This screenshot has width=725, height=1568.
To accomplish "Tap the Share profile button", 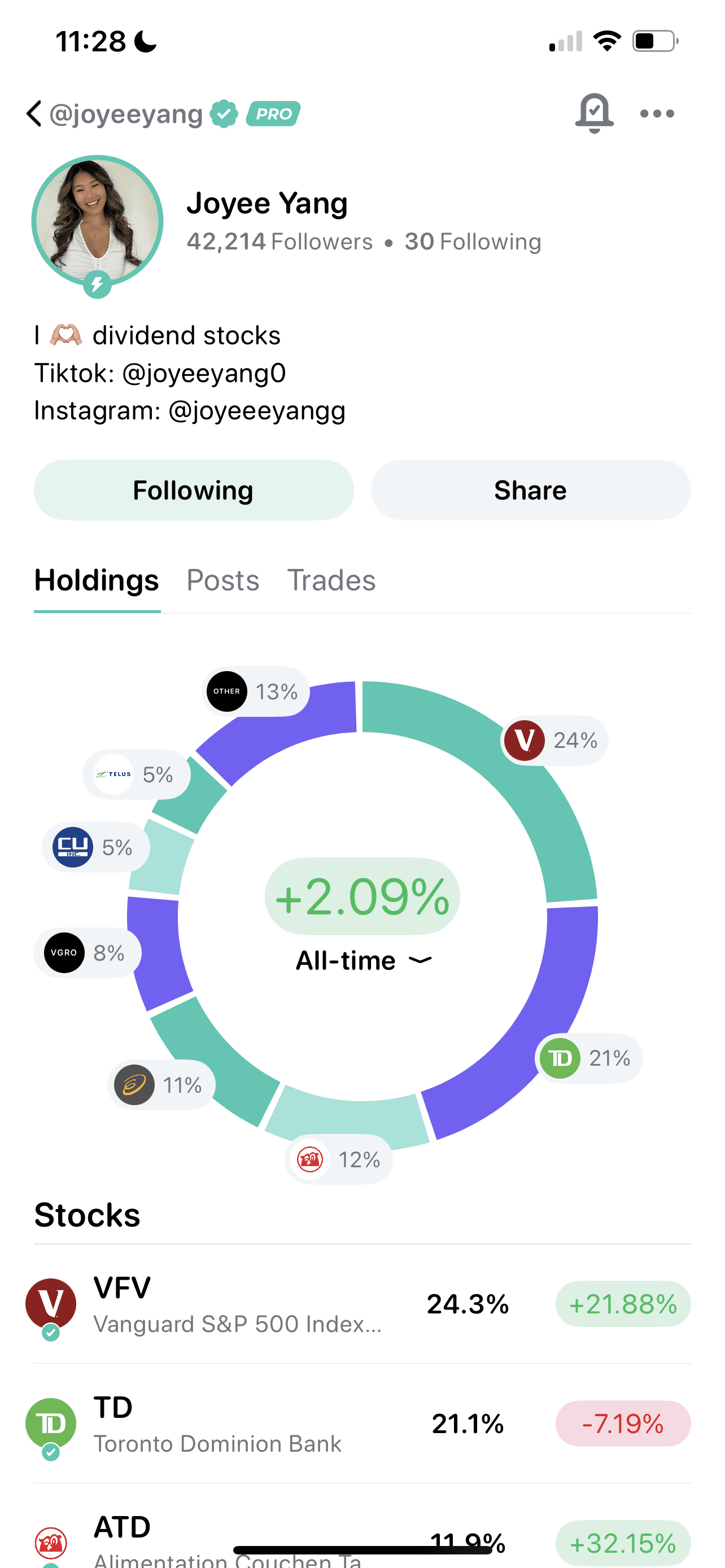I will click(x=531, y=490).
